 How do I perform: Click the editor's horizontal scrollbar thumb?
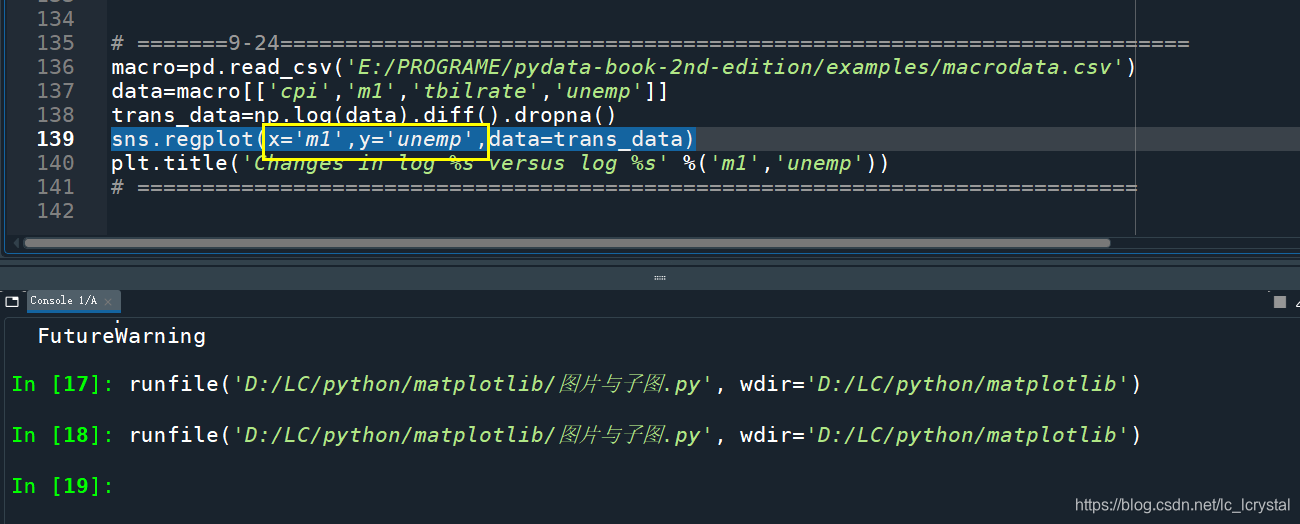click(566, 243)
